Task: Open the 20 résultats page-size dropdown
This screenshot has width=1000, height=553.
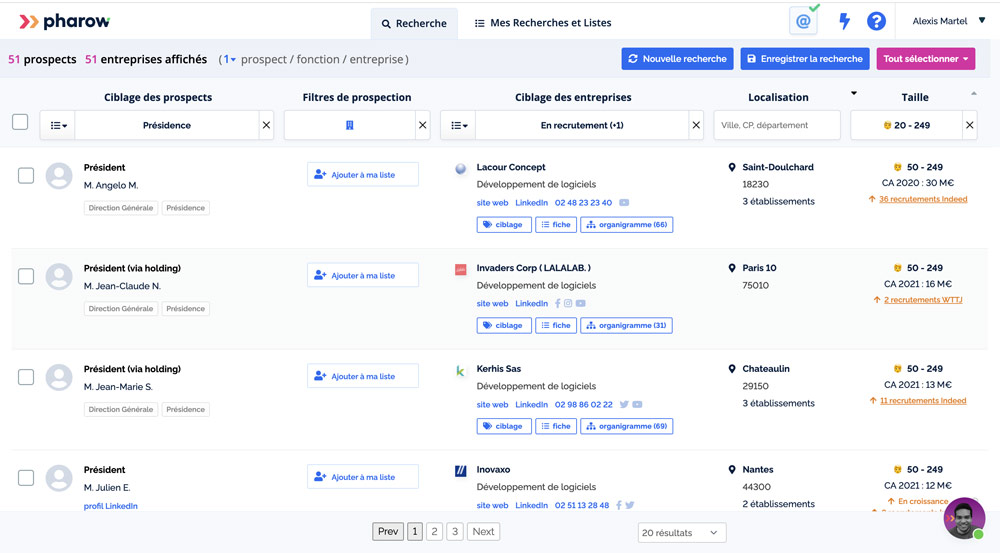Action: point(681,533)
